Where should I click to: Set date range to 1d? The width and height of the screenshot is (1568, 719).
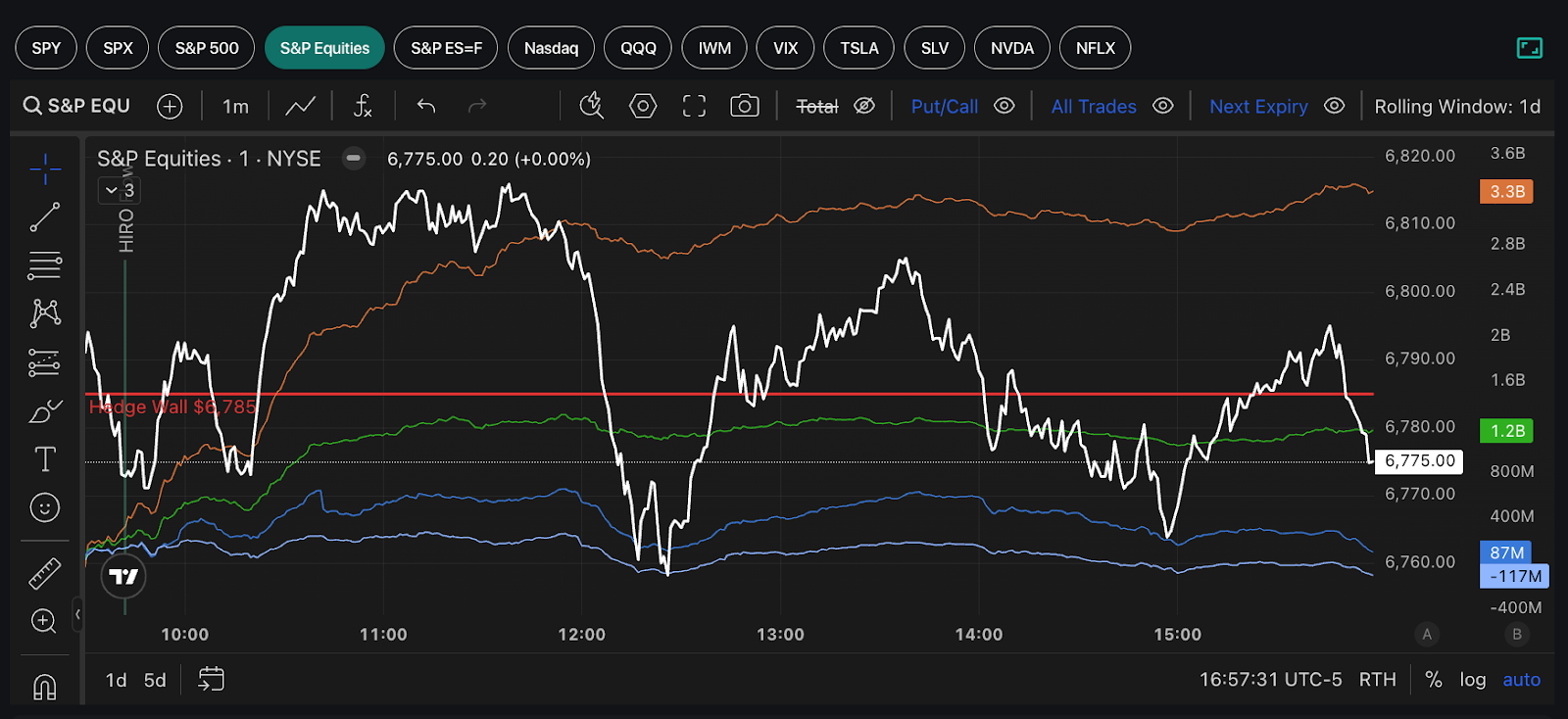coord(116,679)
